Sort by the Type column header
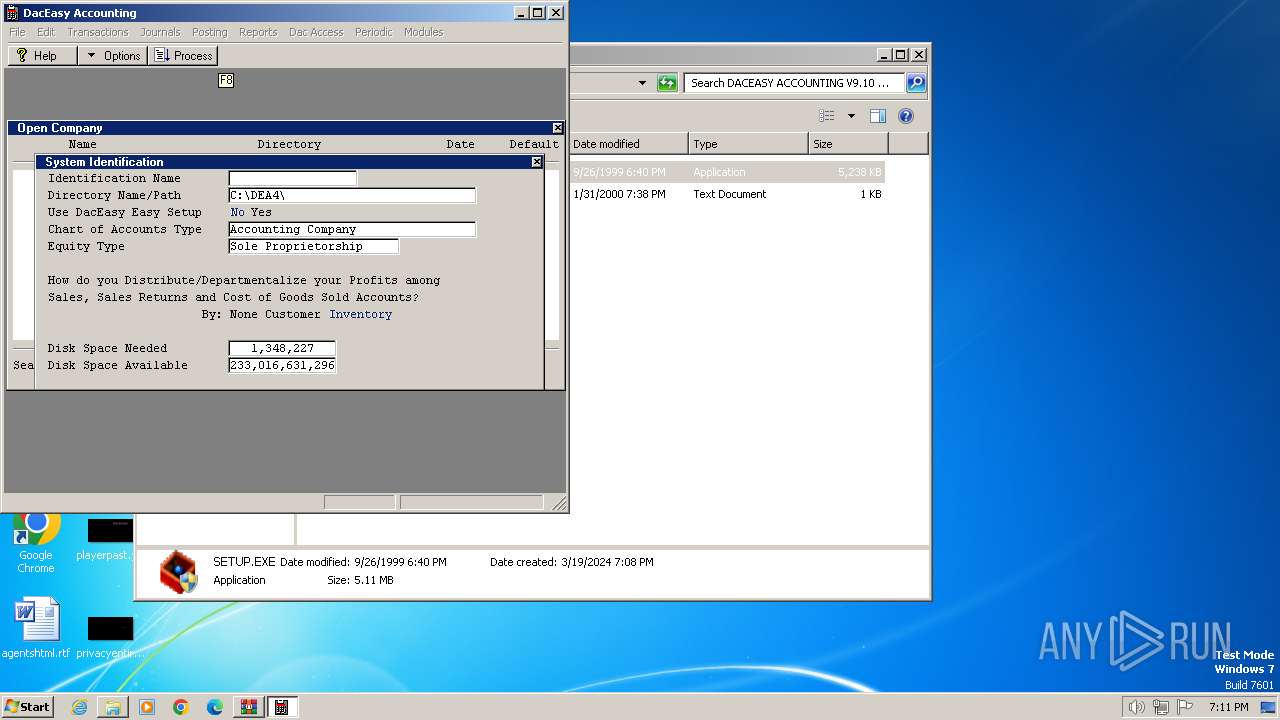This screenshot has height=720, width=1280. (x=748, y=144)
